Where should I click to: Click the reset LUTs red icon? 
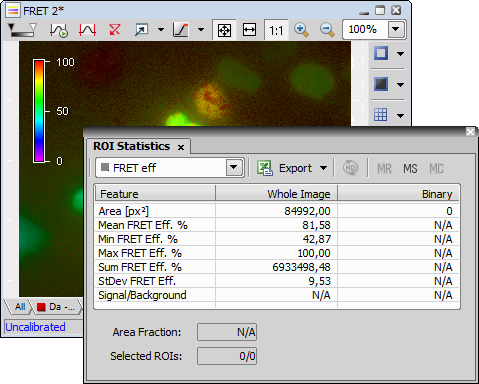pos(114,30)
